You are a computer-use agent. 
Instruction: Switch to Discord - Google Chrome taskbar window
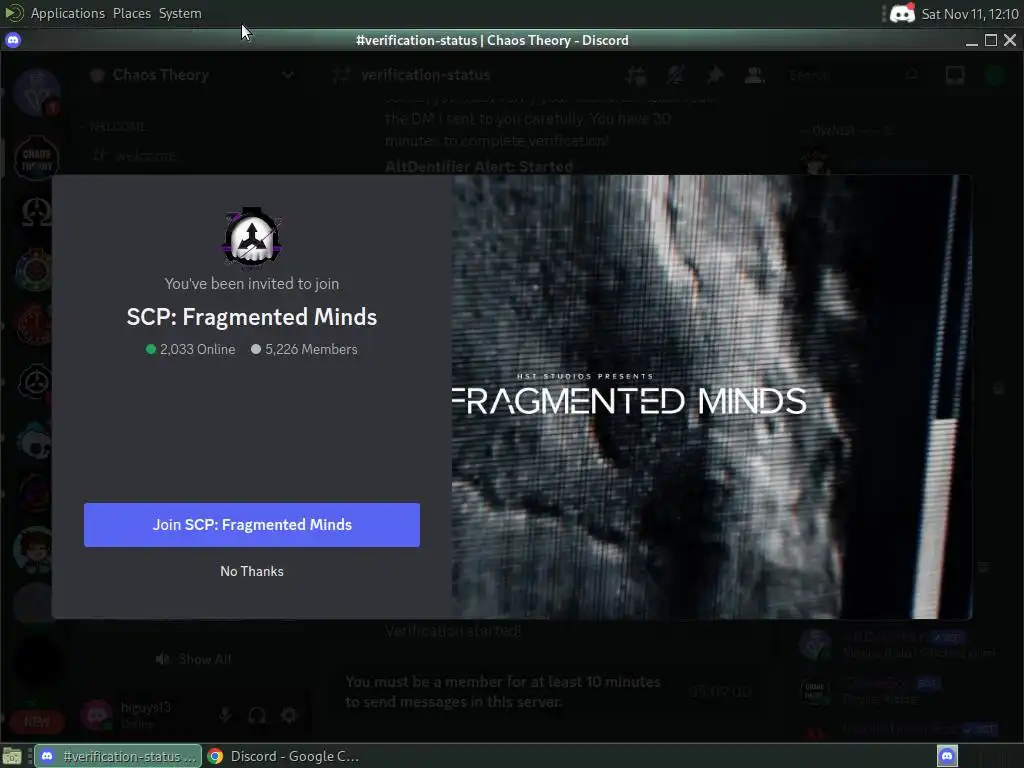(x=284, y=756)
